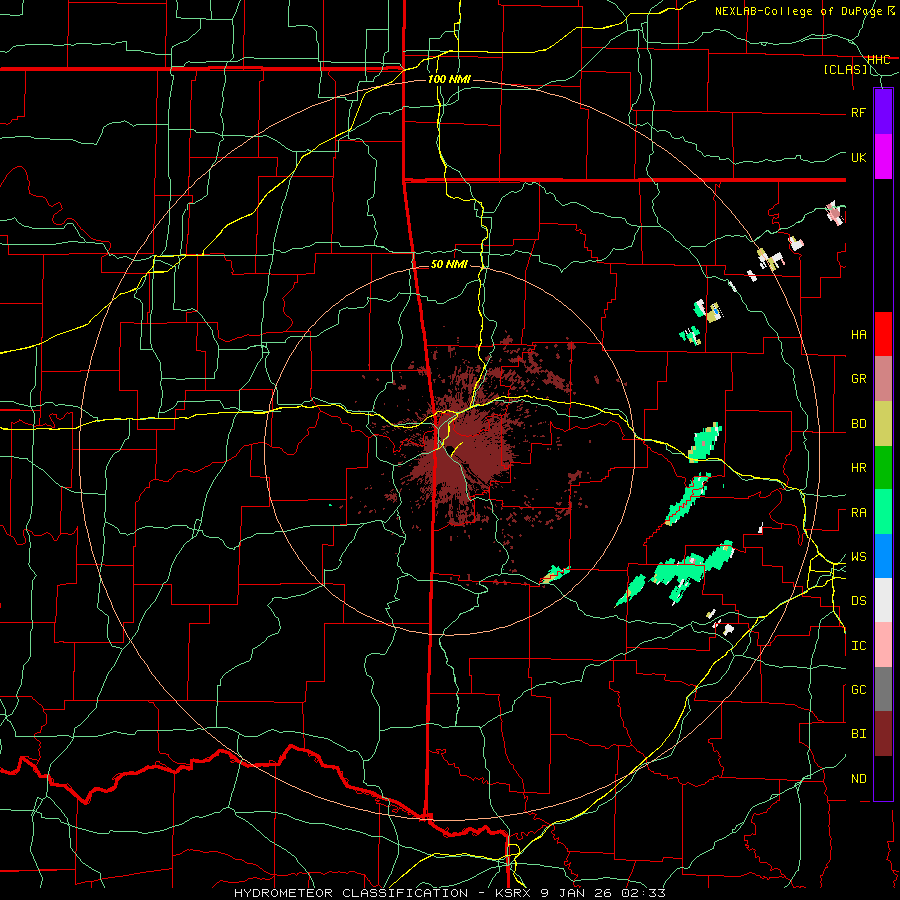Click the UK magenta legend swatch
The height and width of the screenshot is (900, 900).
tap(883, 157)
